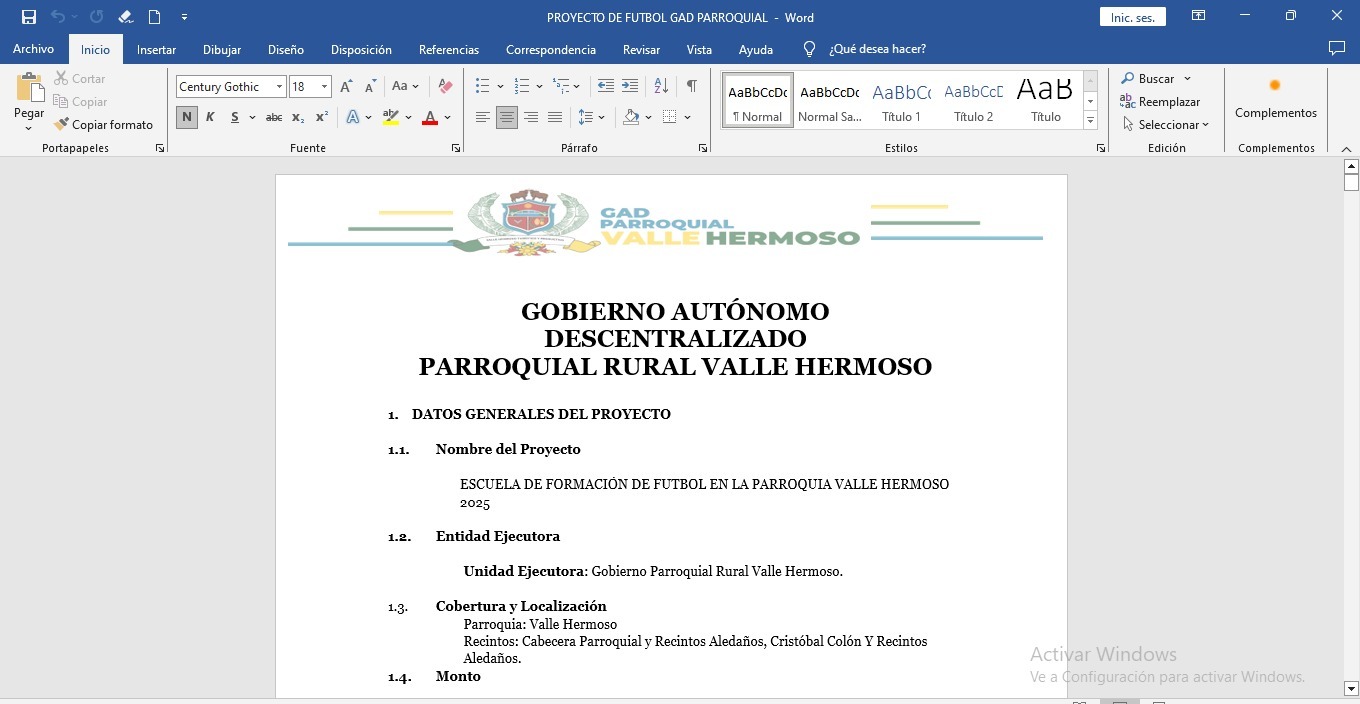Click the Inic. ses. sign-in button
1360x704 pixels.
pyautogui.click(x=1132, y=17)
